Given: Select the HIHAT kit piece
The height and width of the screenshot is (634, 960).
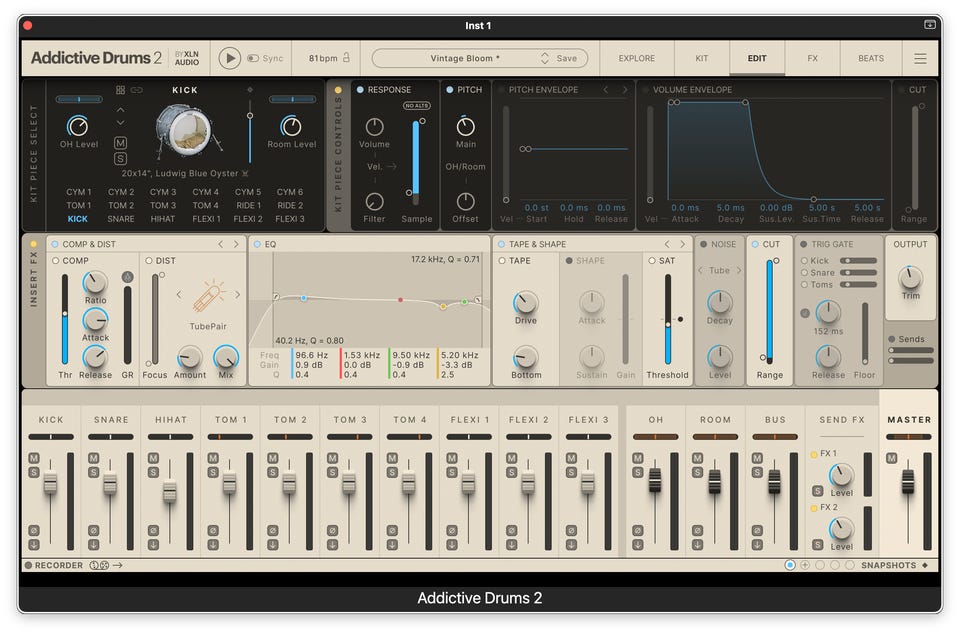Looking at the screenshot, I should tap(163, 218).
